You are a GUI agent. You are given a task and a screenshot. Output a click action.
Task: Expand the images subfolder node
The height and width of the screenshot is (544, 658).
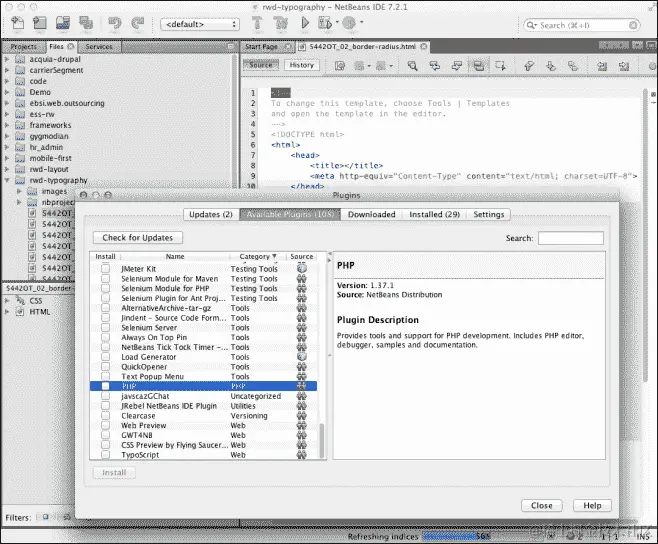point(19,191)
